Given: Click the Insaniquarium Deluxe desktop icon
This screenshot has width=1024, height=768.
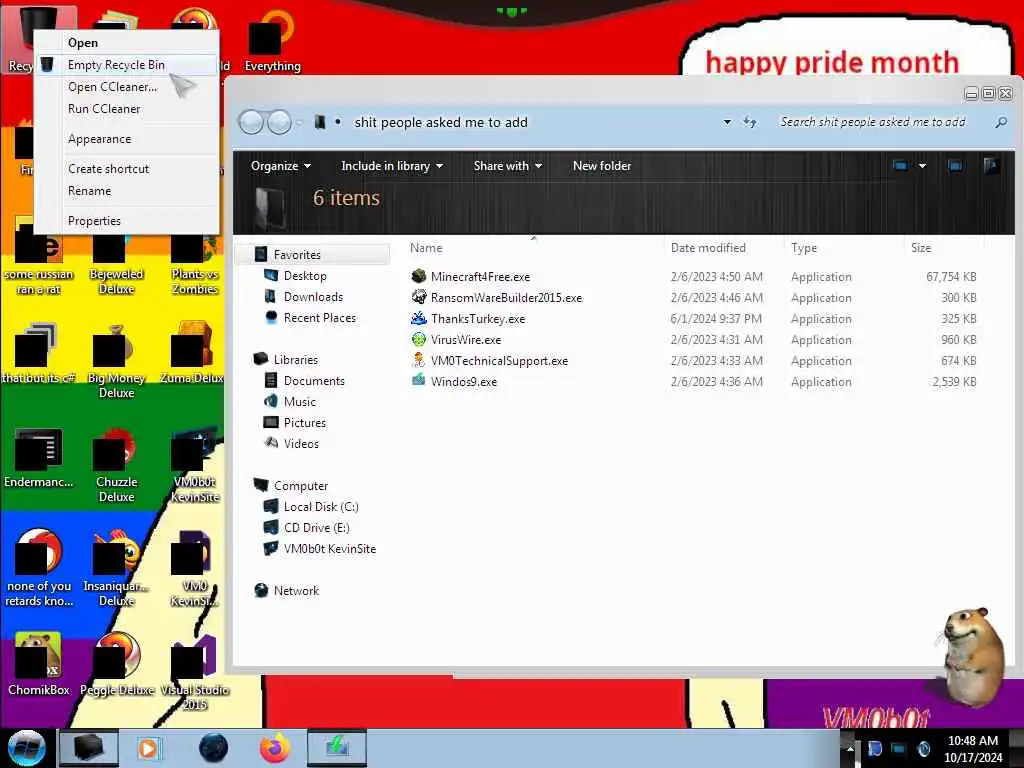Looking at the screenshot, I should pos(116,568).
